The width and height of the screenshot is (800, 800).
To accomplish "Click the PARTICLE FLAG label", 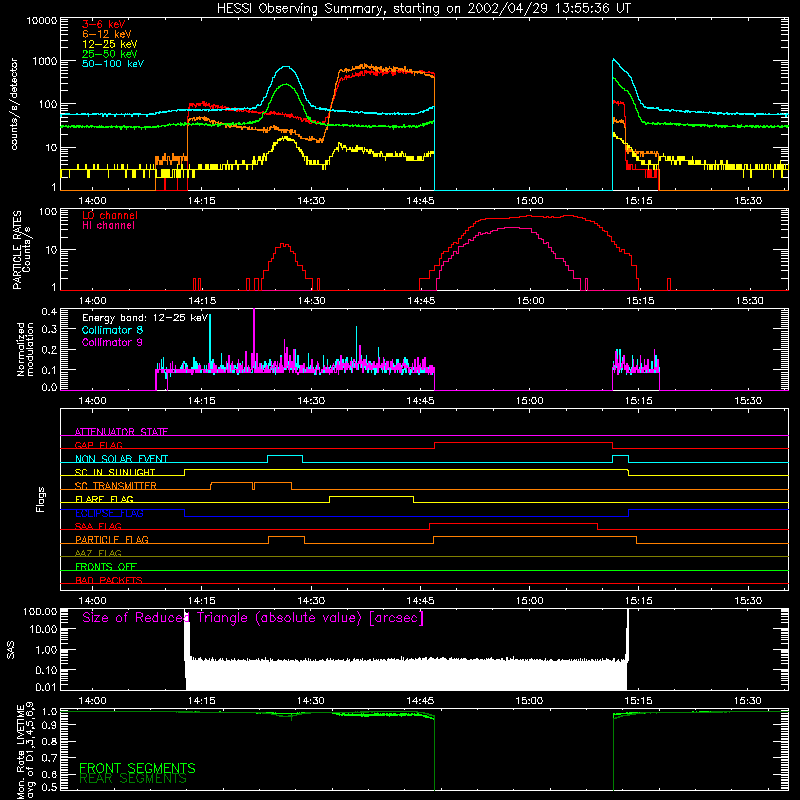I will click(112, 539).
